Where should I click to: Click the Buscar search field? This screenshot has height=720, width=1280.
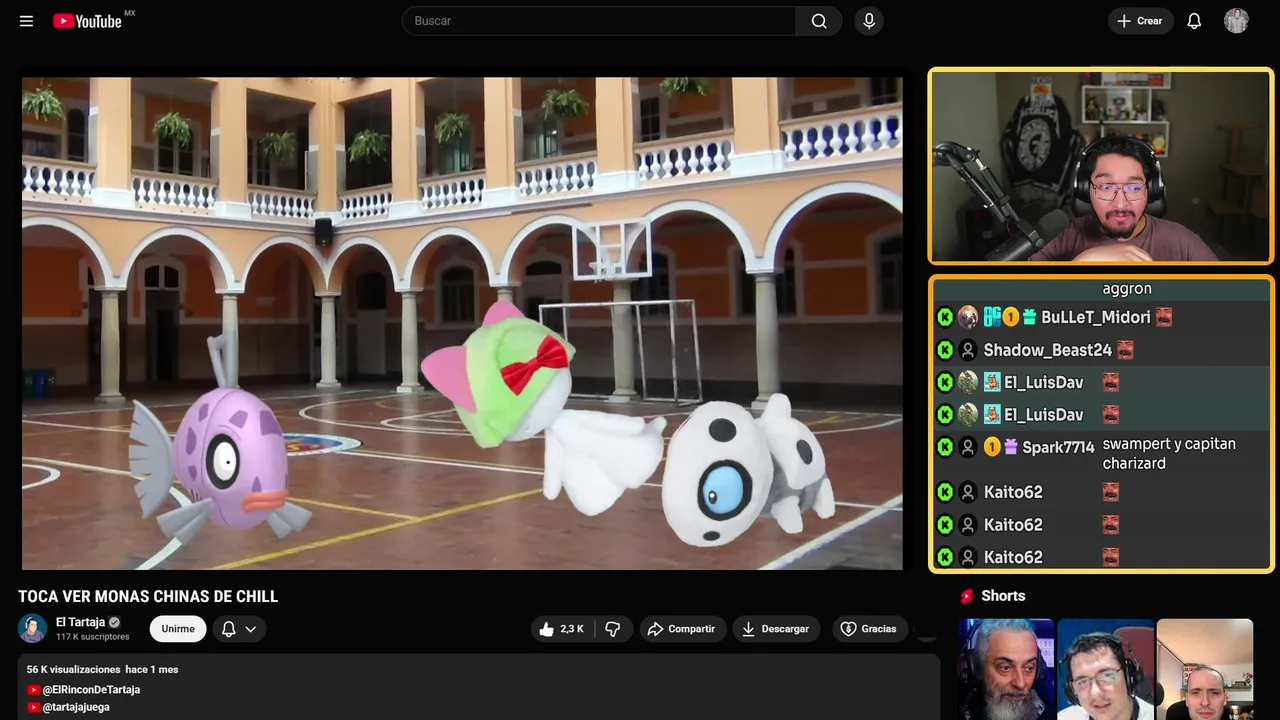[x=599, y=21]
